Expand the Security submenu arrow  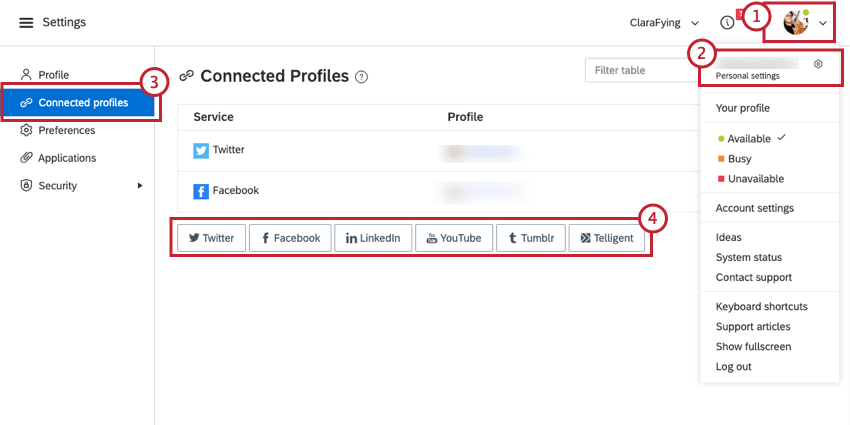pos(140,185)
